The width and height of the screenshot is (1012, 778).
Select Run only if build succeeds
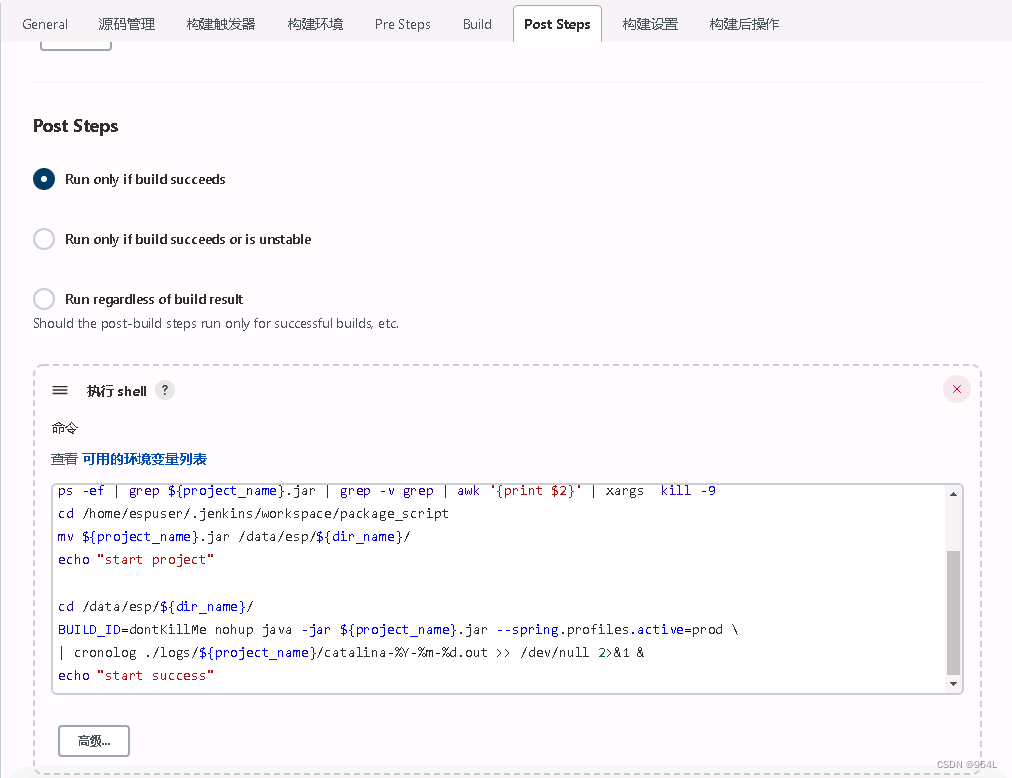(x=44, y=179)
